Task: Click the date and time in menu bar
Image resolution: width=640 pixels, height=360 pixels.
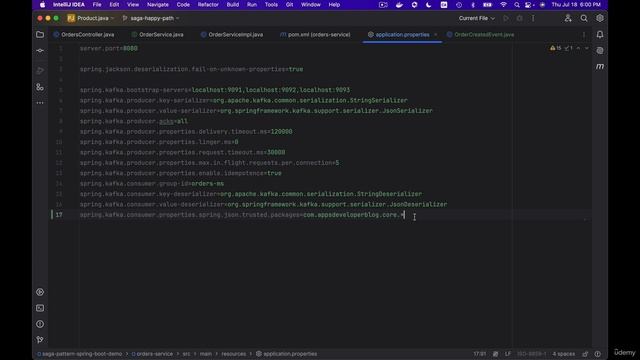Action: click(576, 5)
